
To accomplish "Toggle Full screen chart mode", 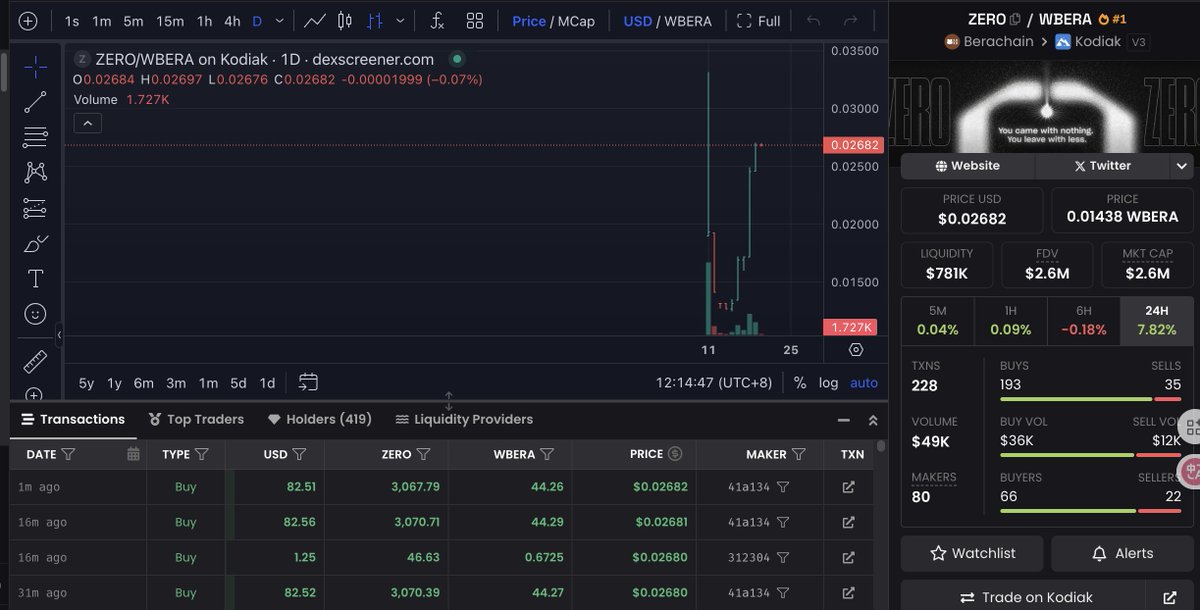I will 758,21.
